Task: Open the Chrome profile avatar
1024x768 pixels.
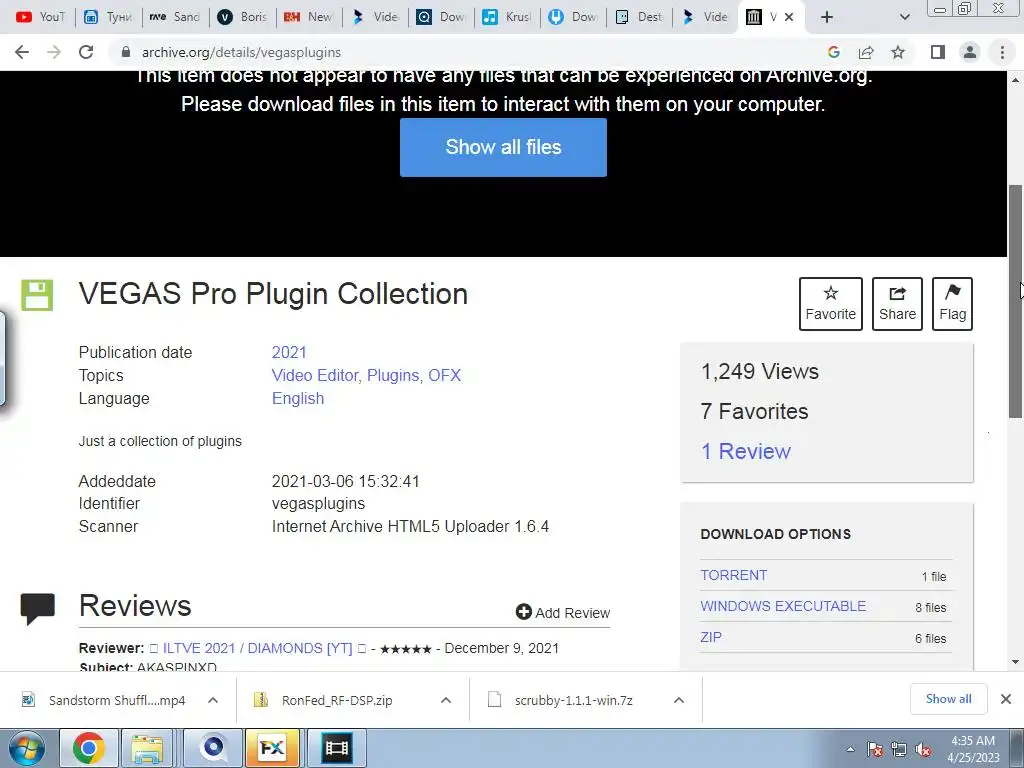Action: point(970,52)
